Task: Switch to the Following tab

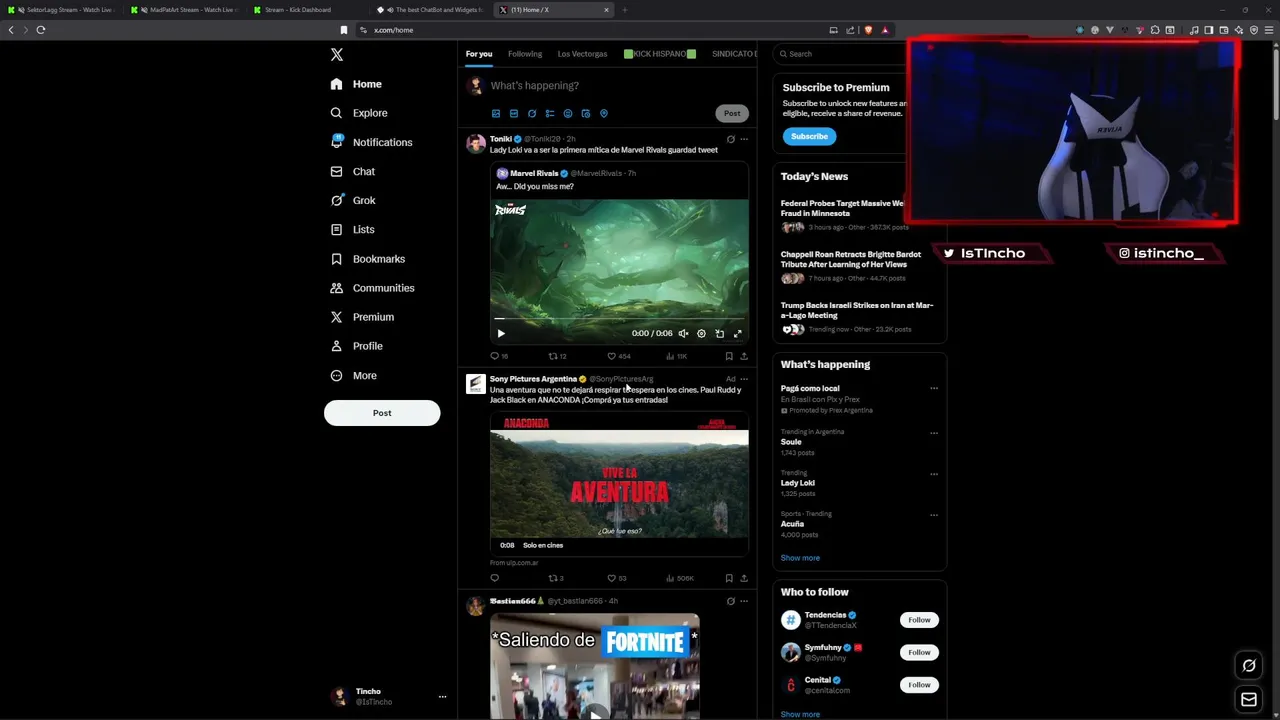Action: (525, 54)
